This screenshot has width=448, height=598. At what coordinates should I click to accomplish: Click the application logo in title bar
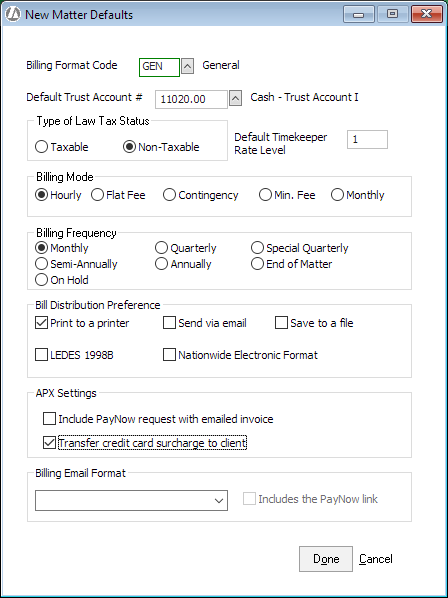[x=13, y=14]
